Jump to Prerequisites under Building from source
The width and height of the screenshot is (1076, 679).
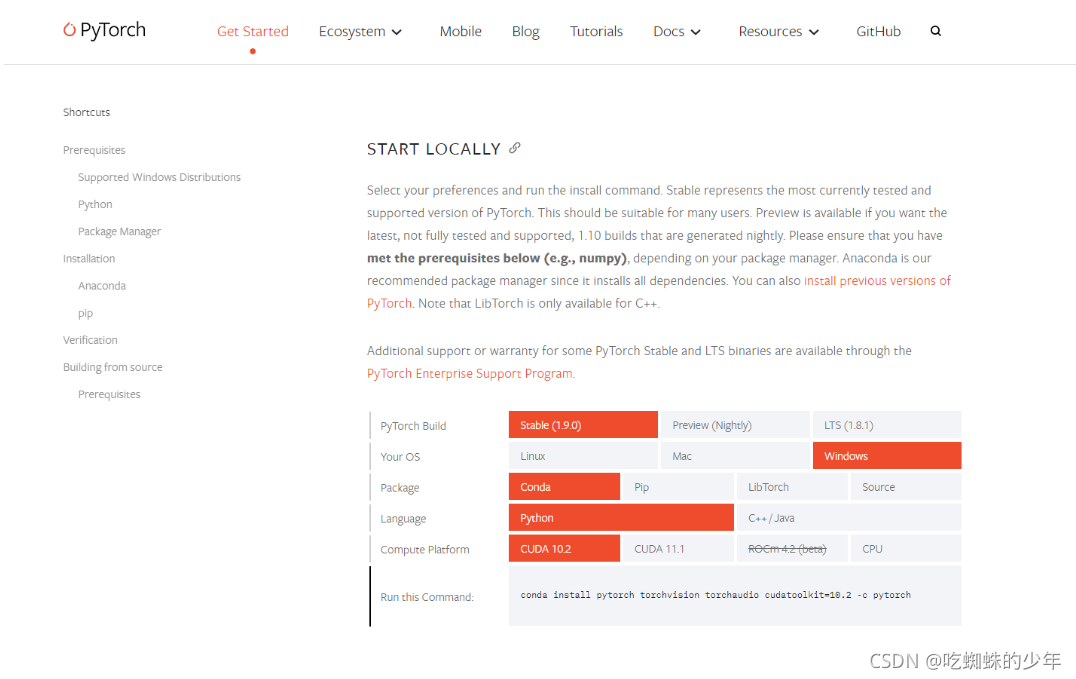pos(109,394)
